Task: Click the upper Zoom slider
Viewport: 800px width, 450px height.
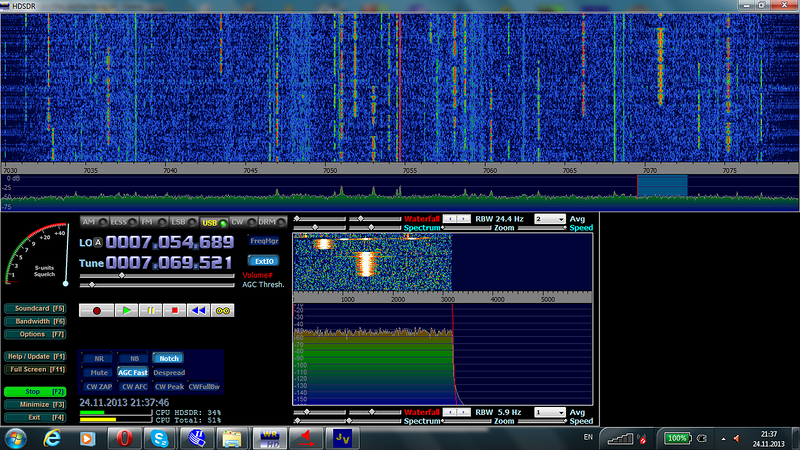Action: tap(467, 228)
